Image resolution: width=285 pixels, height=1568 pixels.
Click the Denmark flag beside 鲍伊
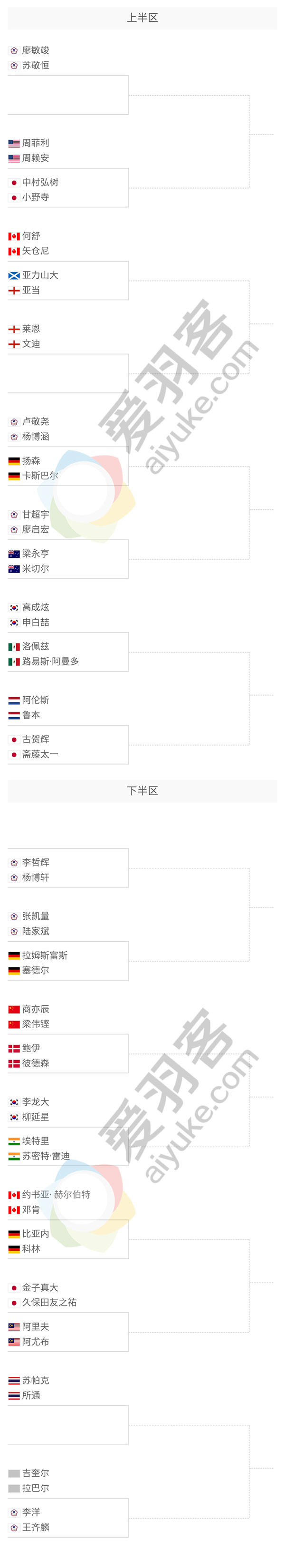[x=14, y=1049]
